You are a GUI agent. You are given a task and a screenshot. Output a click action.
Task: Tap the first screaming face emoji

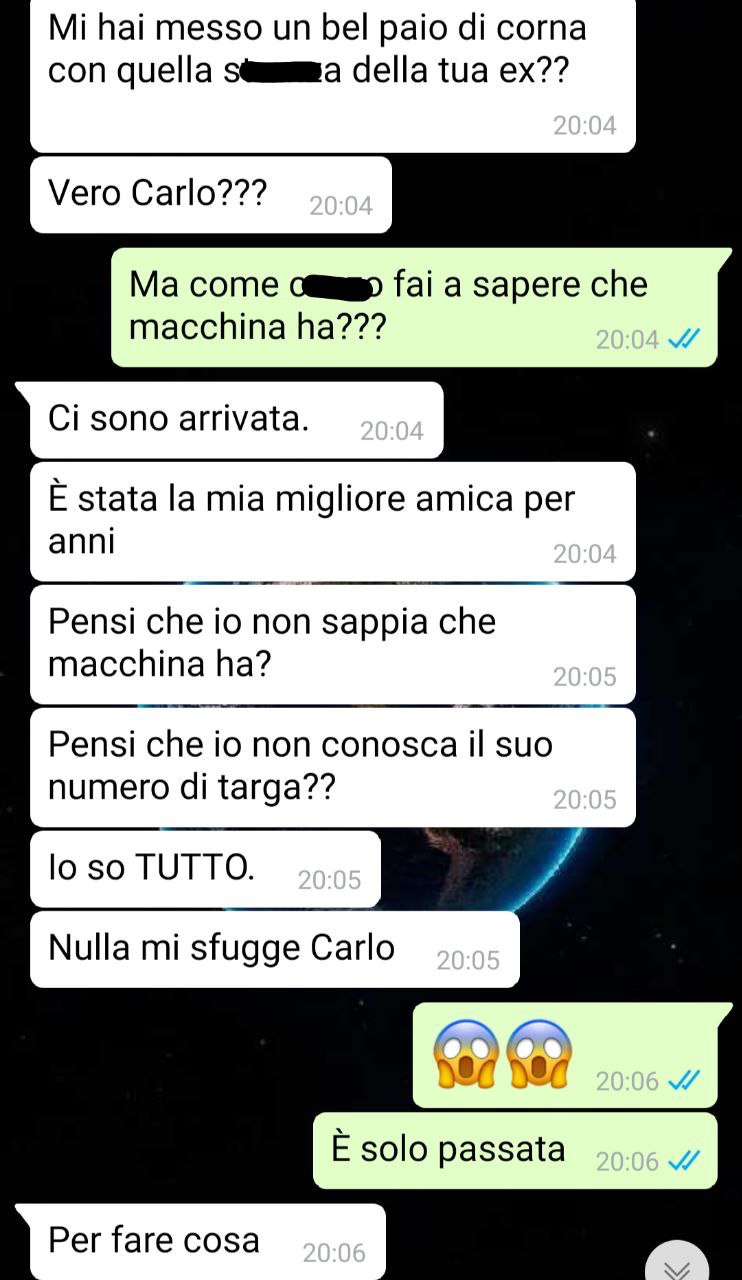[463, 1055]
